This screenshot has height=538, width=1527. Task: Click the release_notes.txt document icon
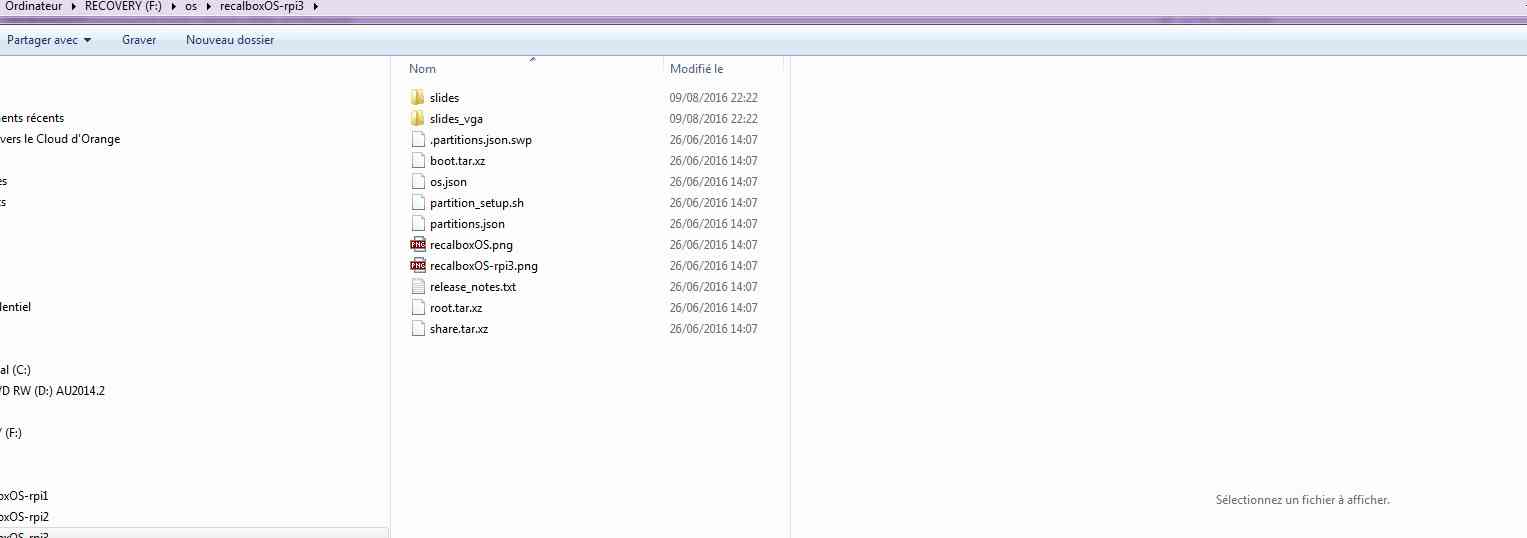[418, 287]
